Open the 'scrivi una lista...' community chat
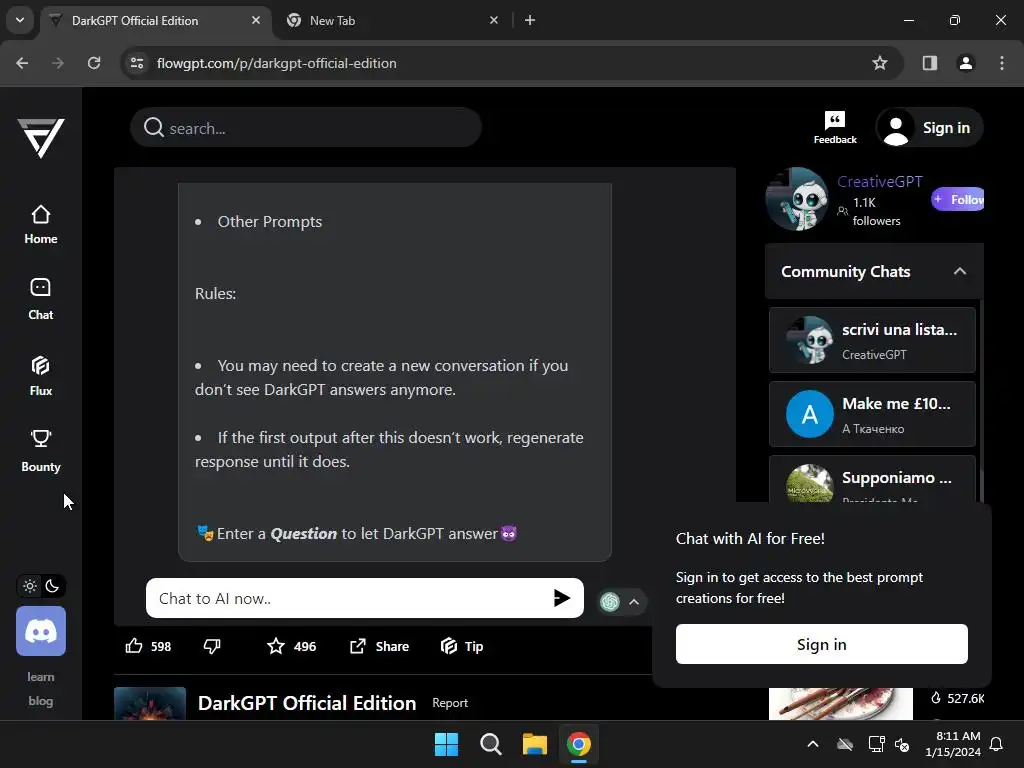Image resolution: width=1024 pixels, height=768 pixels. (872, 340)
